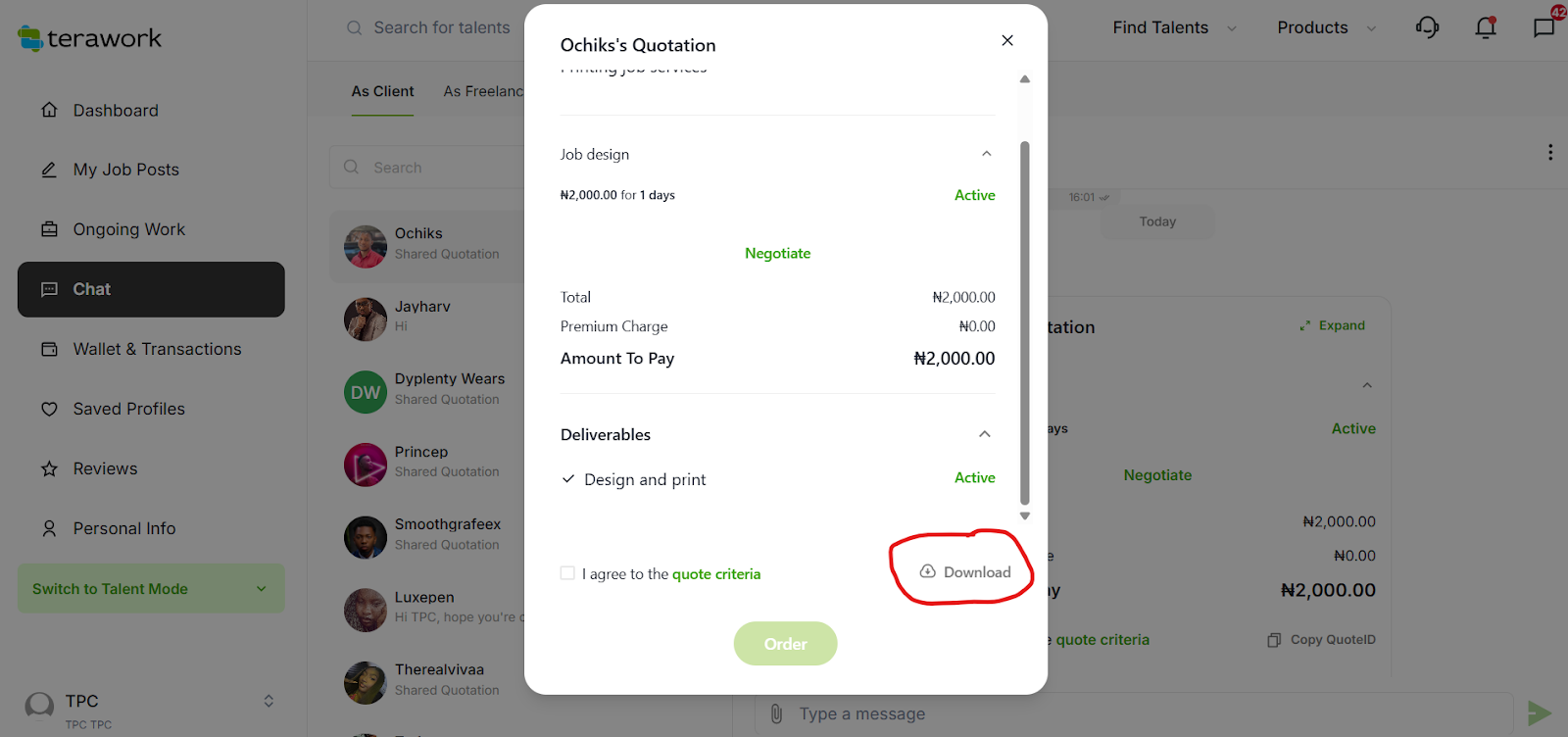This screenshot has height=737, width=1568.
Task: Collapse the Deliverables section
Action: 985,434
